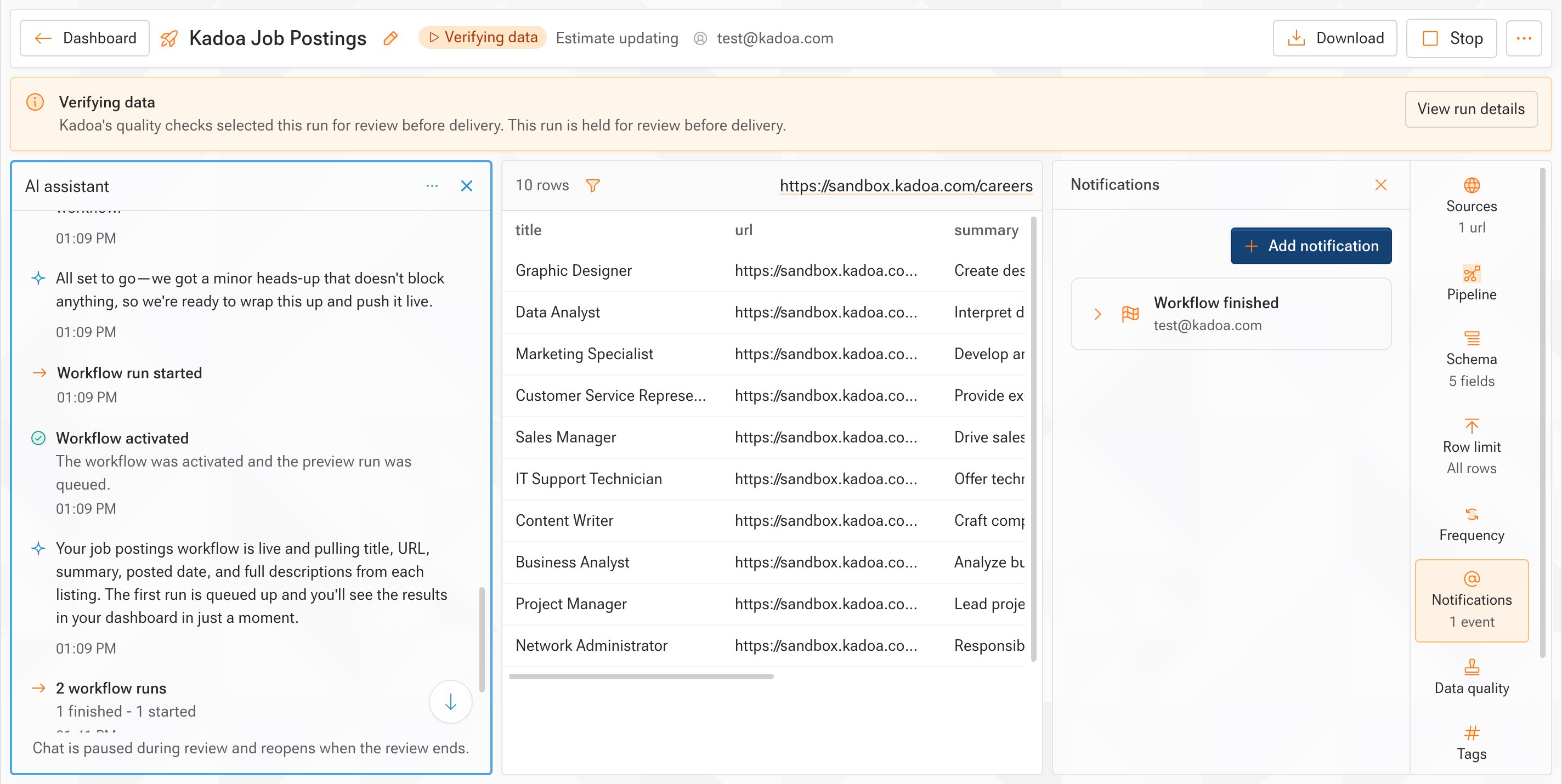Stop the running workflow

(x=1451, y=38)
